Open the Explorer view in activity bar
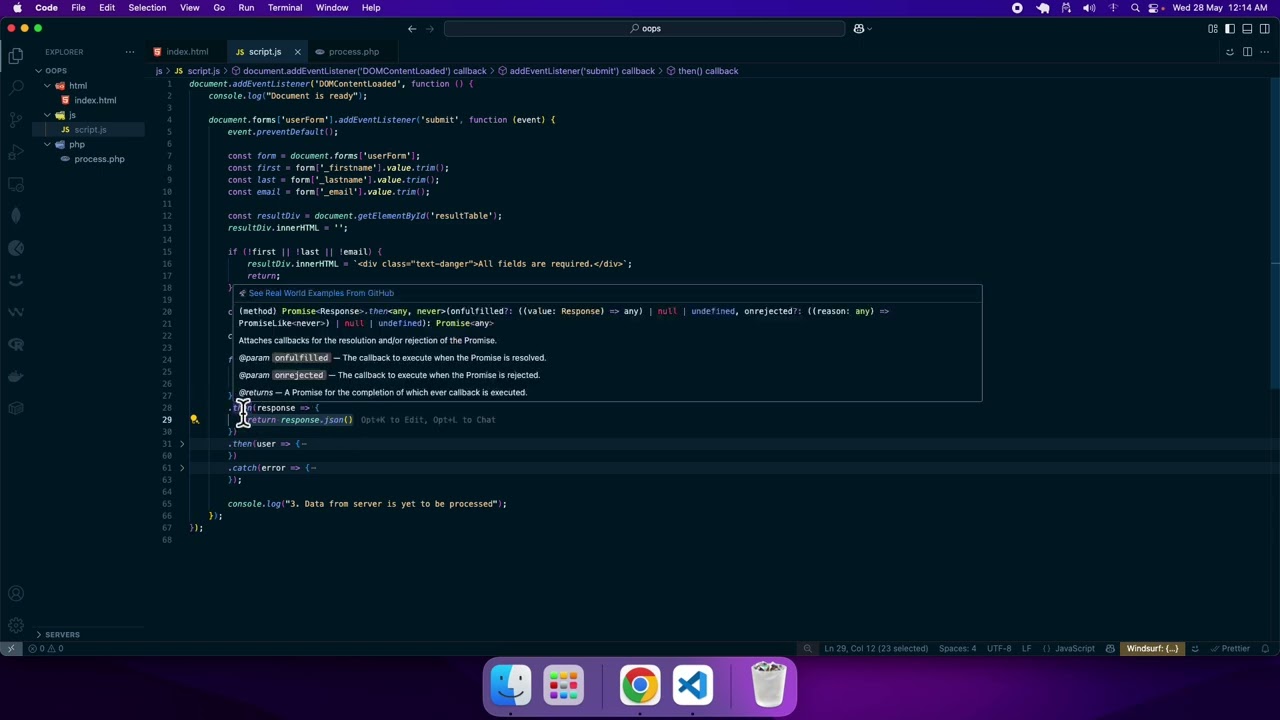 (16, 56)
